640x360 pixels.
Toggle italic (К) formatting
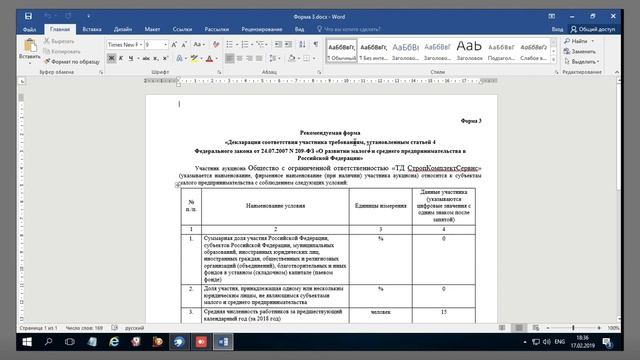[x=121, y=59]
